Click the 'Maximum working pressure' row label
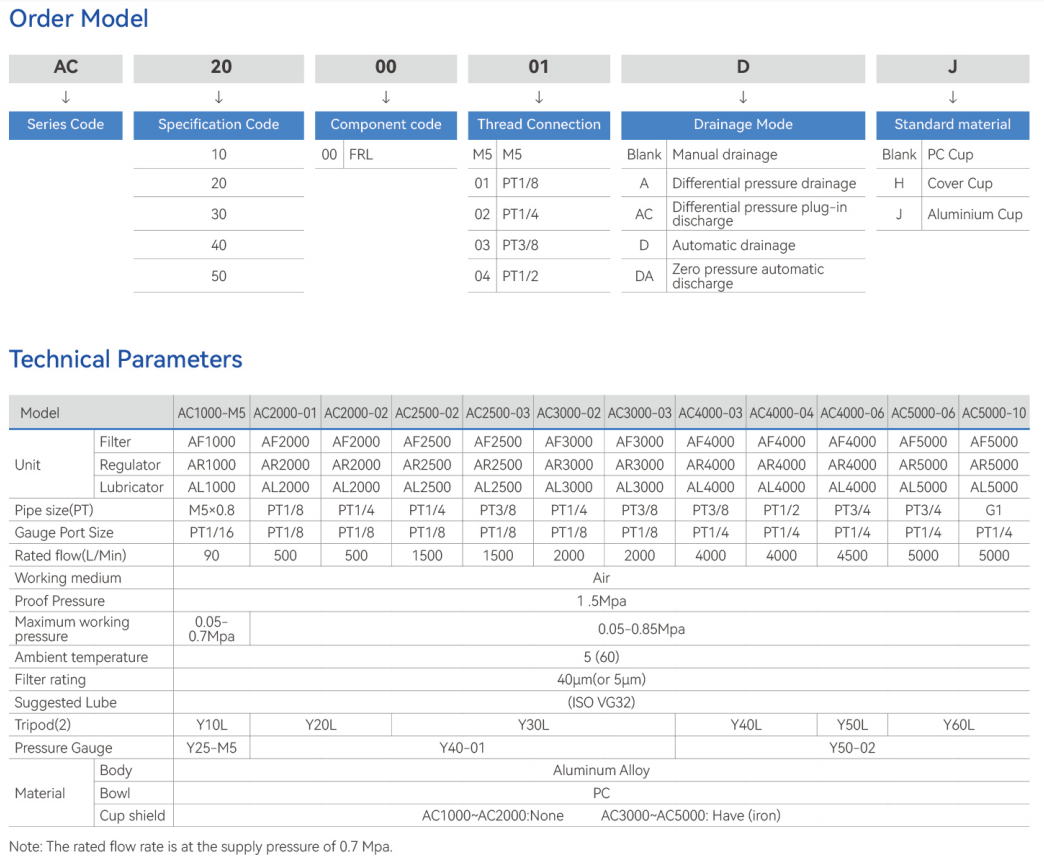Image resolution: width=1044 pixels, height=859 pixels. (x=72, y=629)
